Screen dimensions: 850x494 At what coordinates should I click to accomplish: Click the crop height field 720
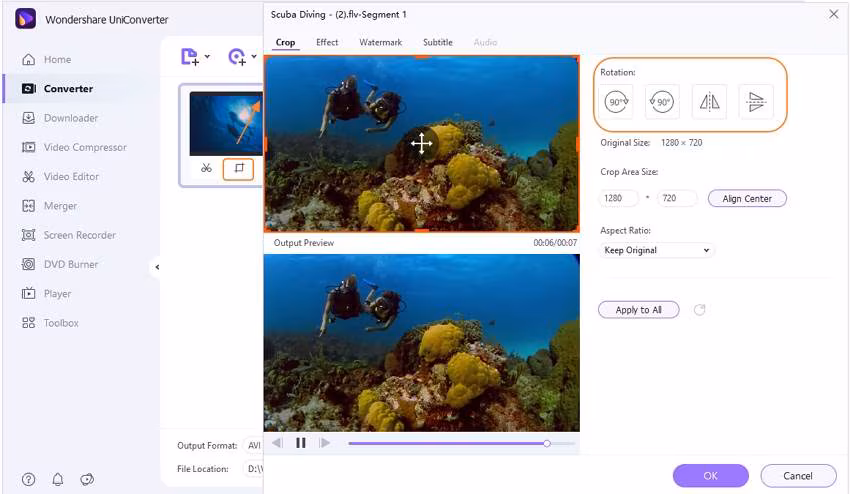[677, 198]
